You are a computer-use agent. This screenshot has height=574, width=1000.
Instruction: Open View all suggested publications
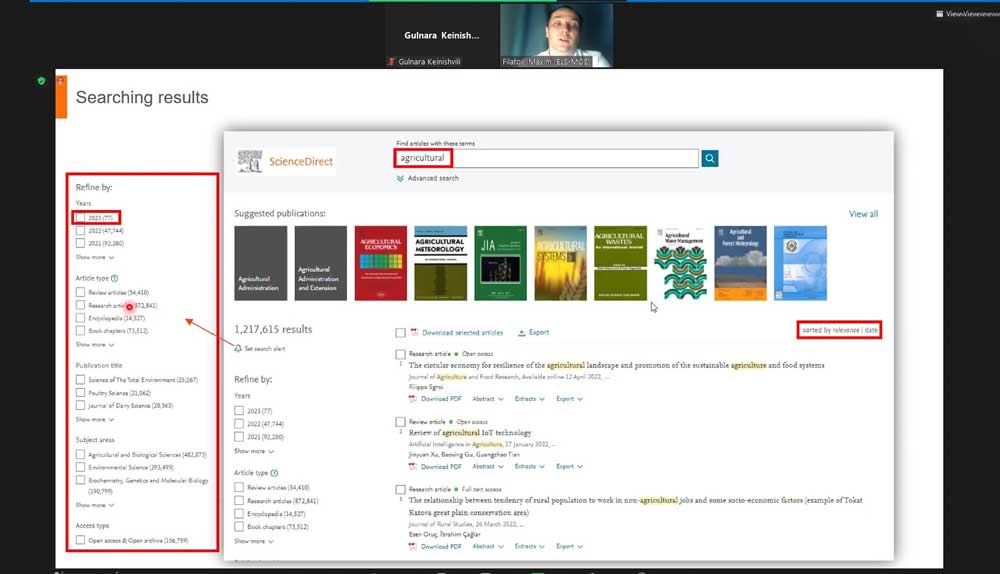coord(863,214)
